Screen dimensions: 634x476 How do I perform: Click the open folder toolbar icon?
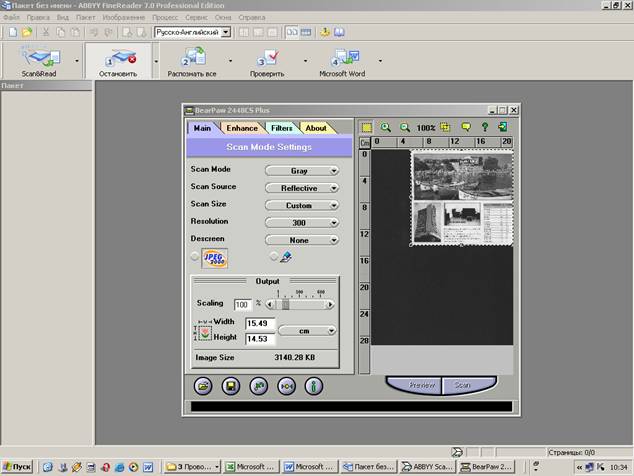point(27,32)
